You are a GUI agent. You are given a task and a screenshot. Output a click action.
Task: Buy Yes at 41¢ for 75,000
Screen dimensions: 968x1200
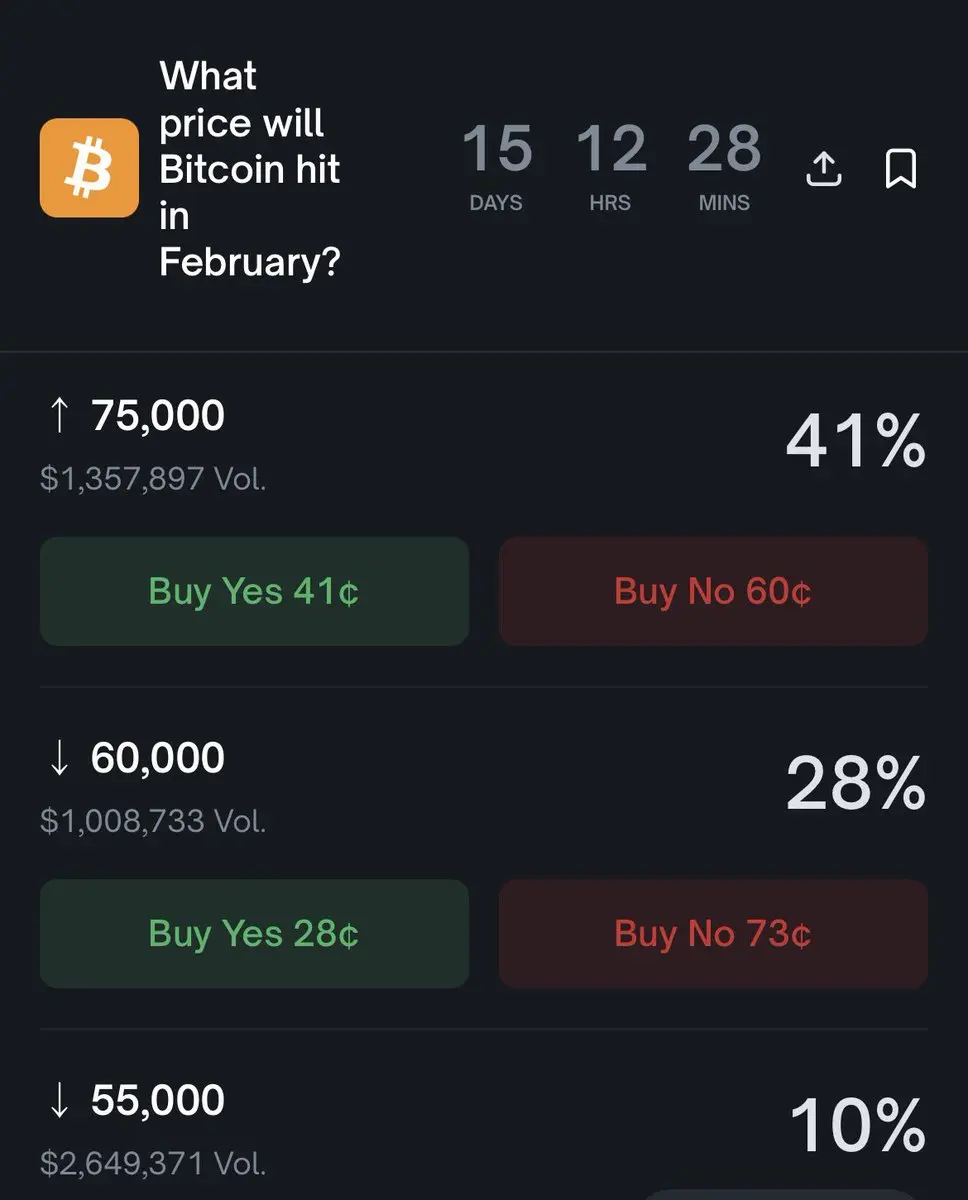point(254,591)
